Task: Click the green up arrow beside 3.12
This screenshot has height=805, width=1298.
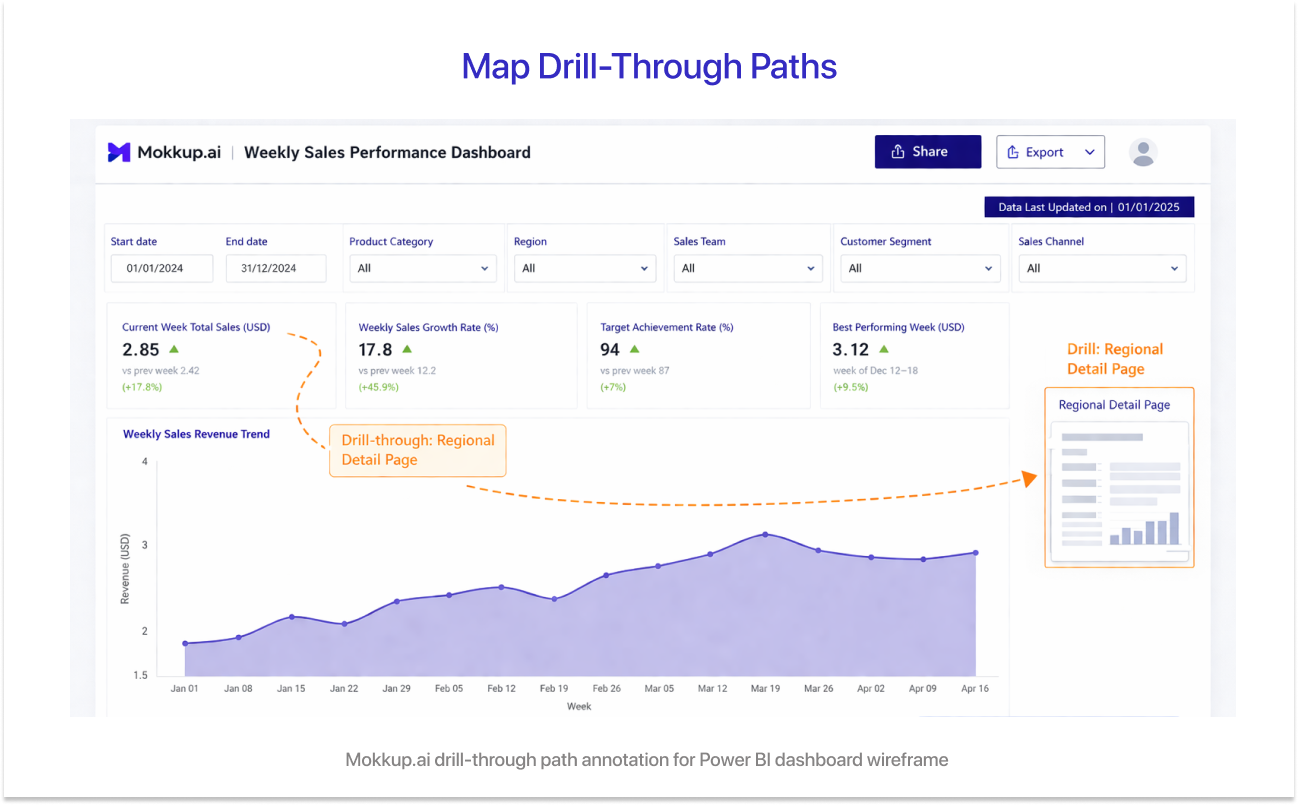Action: pyautogui.click(x=883, y=349)
